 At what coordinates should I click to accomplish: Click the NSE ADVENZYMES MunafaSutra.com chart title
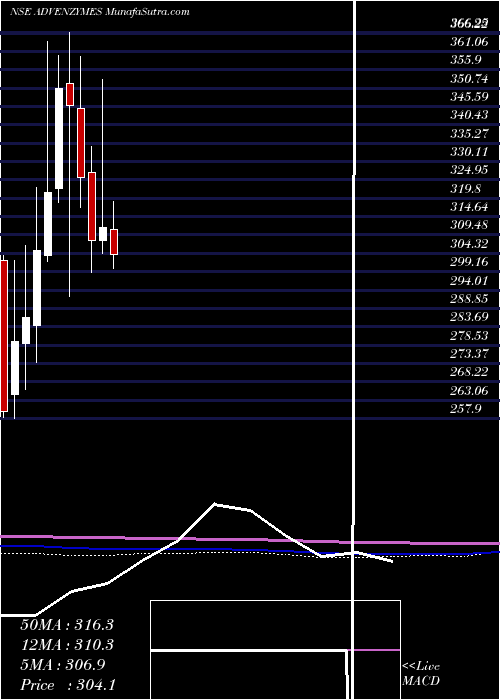point(100,12)
